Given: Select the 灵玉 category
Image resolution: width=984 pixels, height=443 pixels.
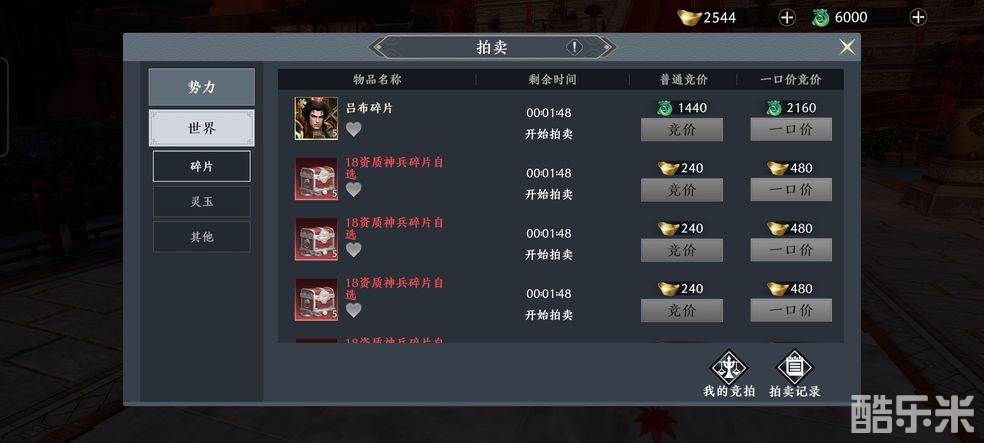Looking at the screenshot, I should [x=201, y=201].
